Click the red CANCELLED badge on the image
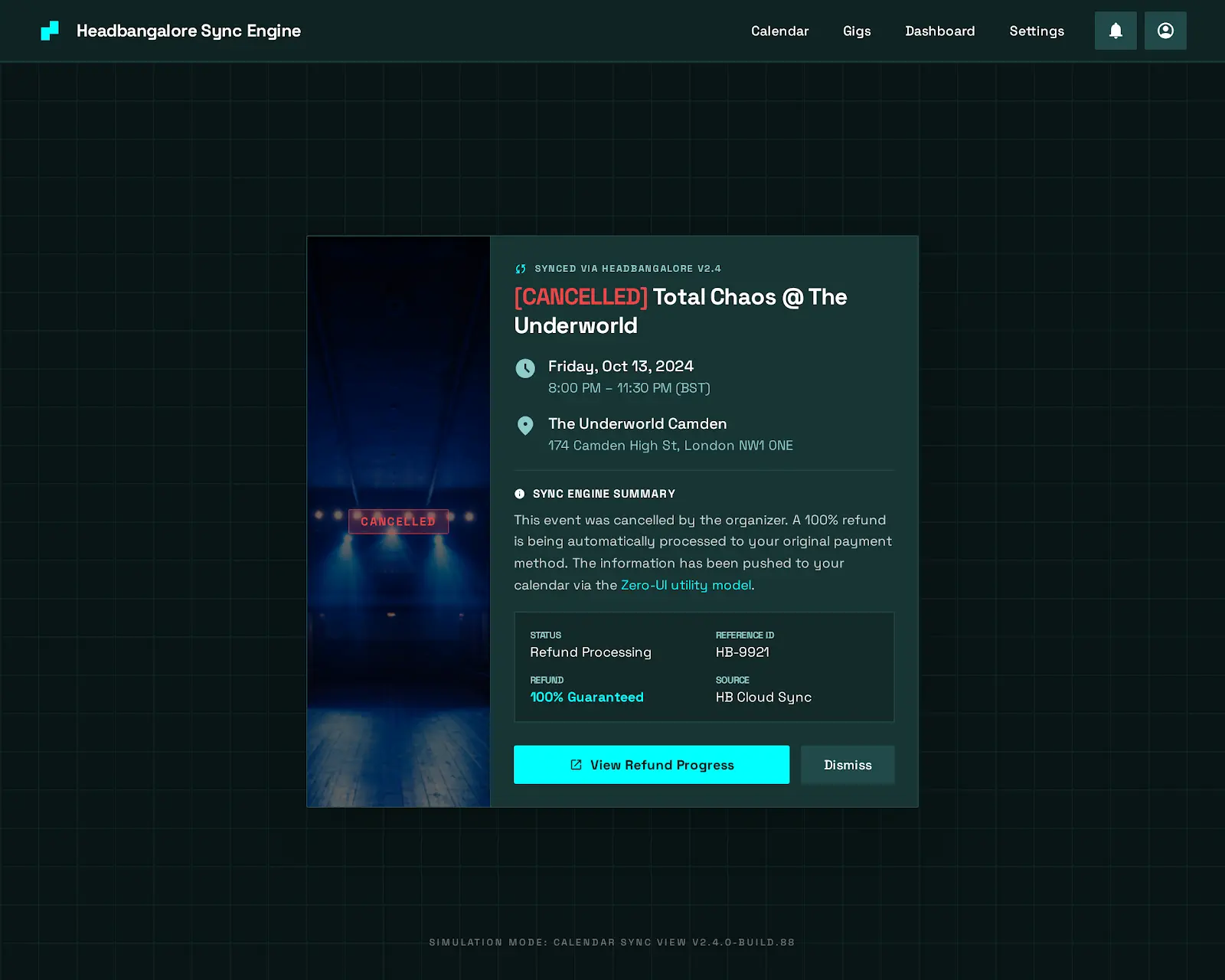Image resolution: width=1225 pixels, height=980 pixels. click(x=398, y=521)
